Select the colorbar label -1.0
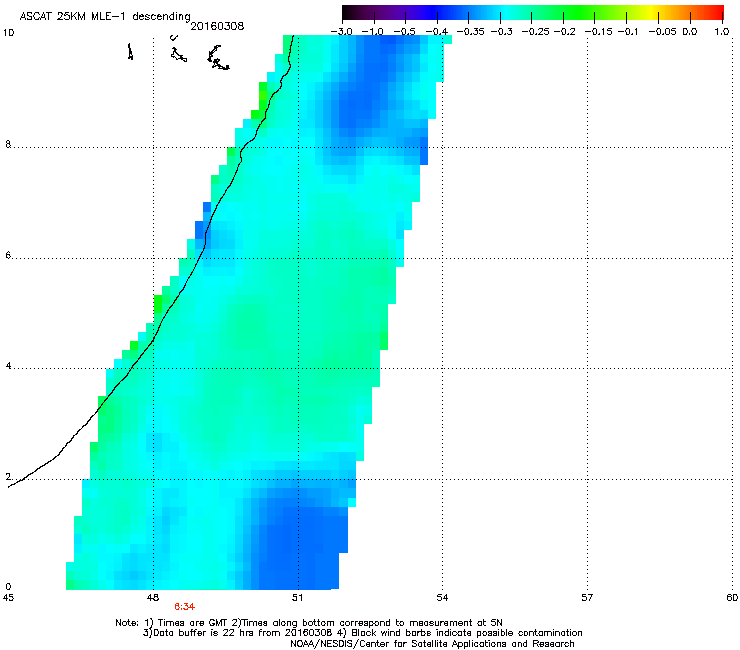740x650 pixels. (372, 32)
